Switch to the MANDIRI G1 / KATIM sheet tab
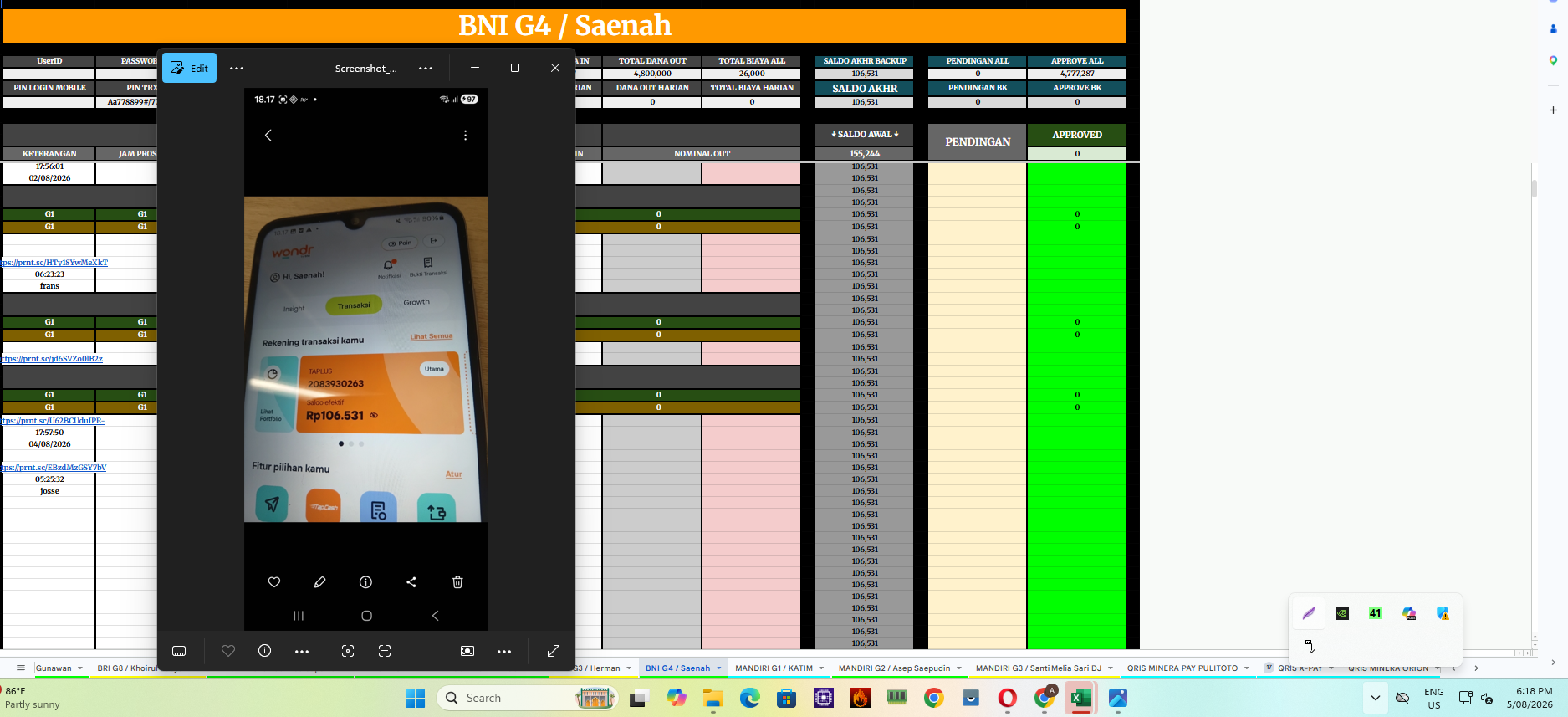The width and height of the screenshot is (1568, 717). tap(774, 668)
